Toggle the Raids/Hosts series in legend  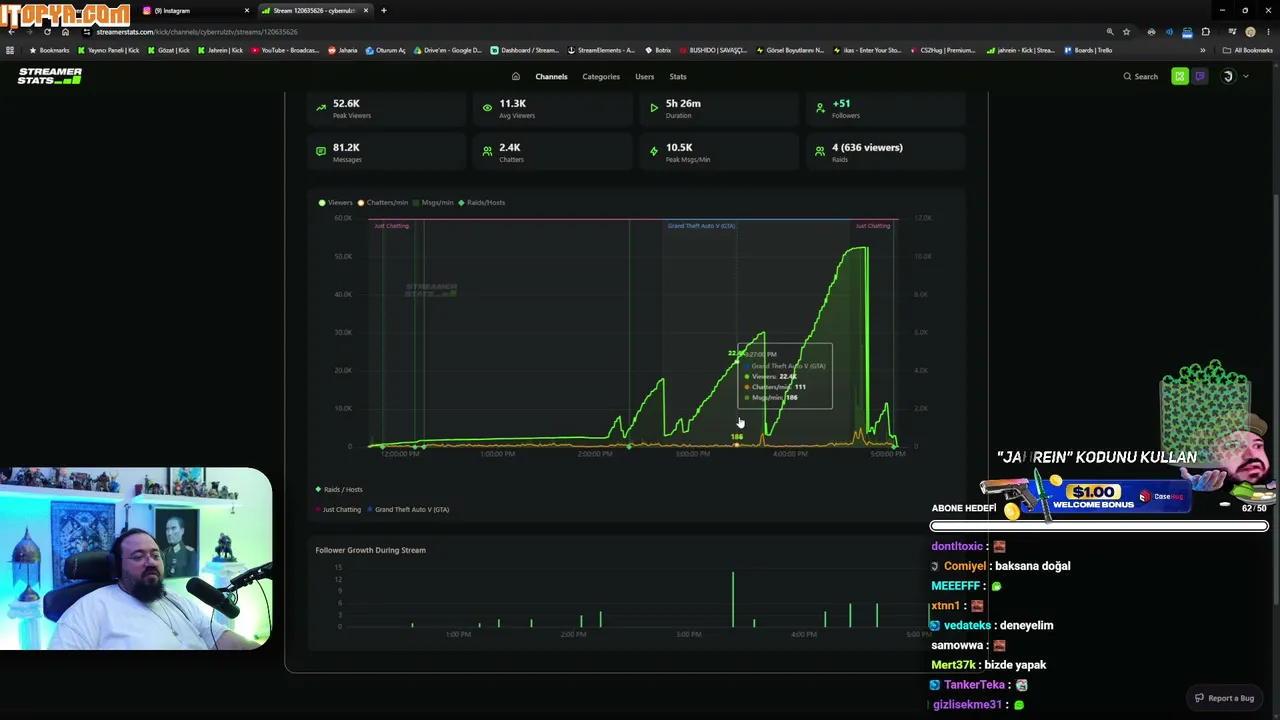point(482,203)
